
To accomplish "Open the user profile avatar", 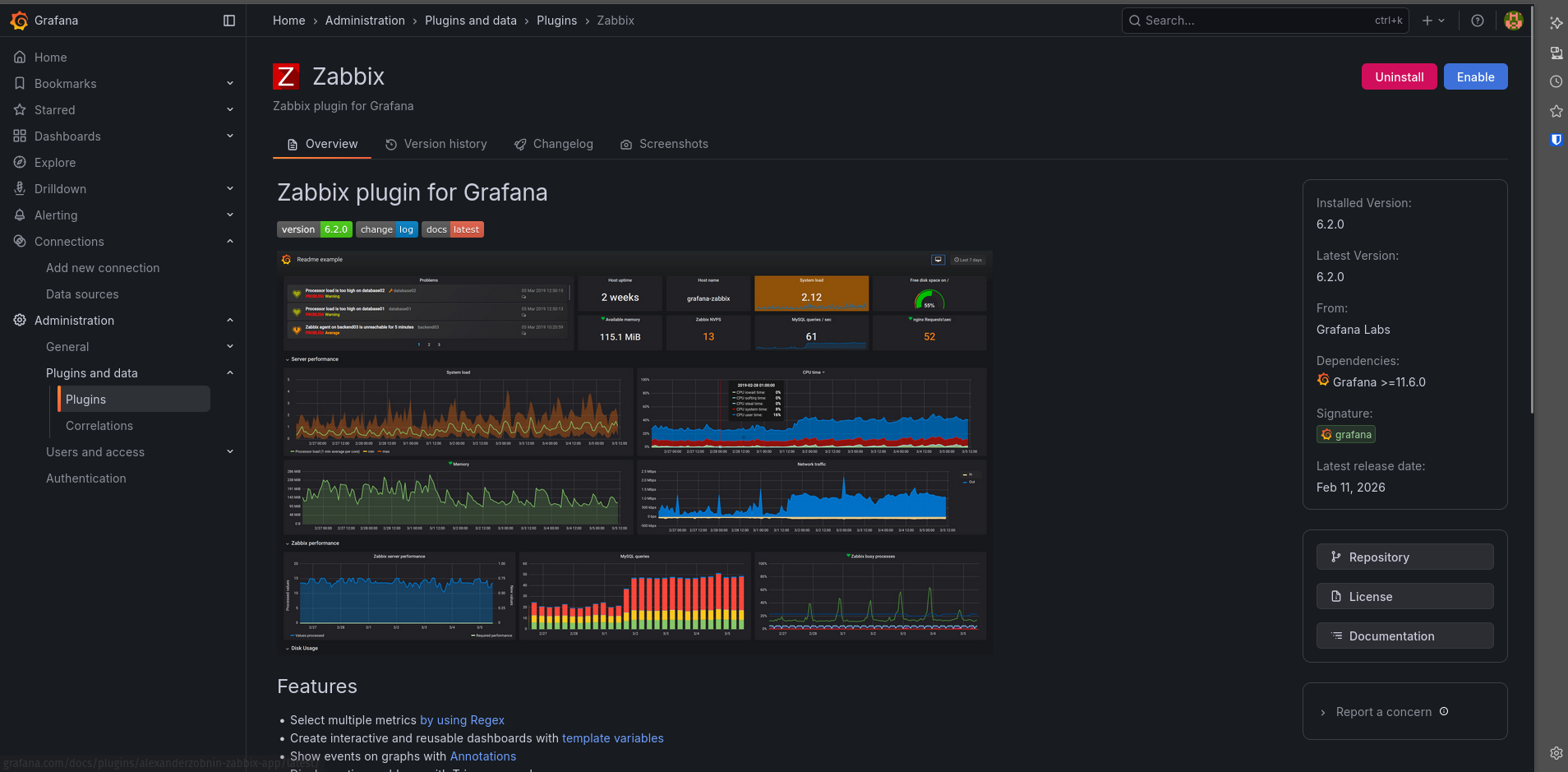I will click(x=1513, y=21).
